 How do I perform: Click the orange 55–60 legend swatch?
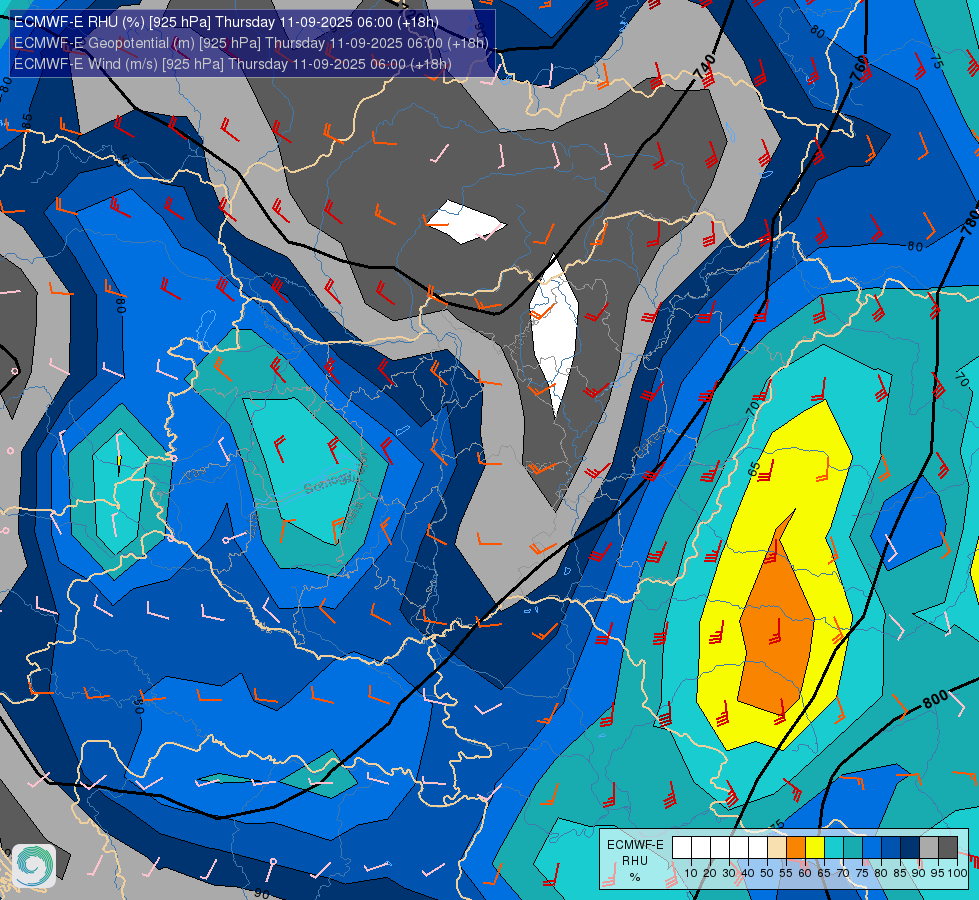click(795, 848)
